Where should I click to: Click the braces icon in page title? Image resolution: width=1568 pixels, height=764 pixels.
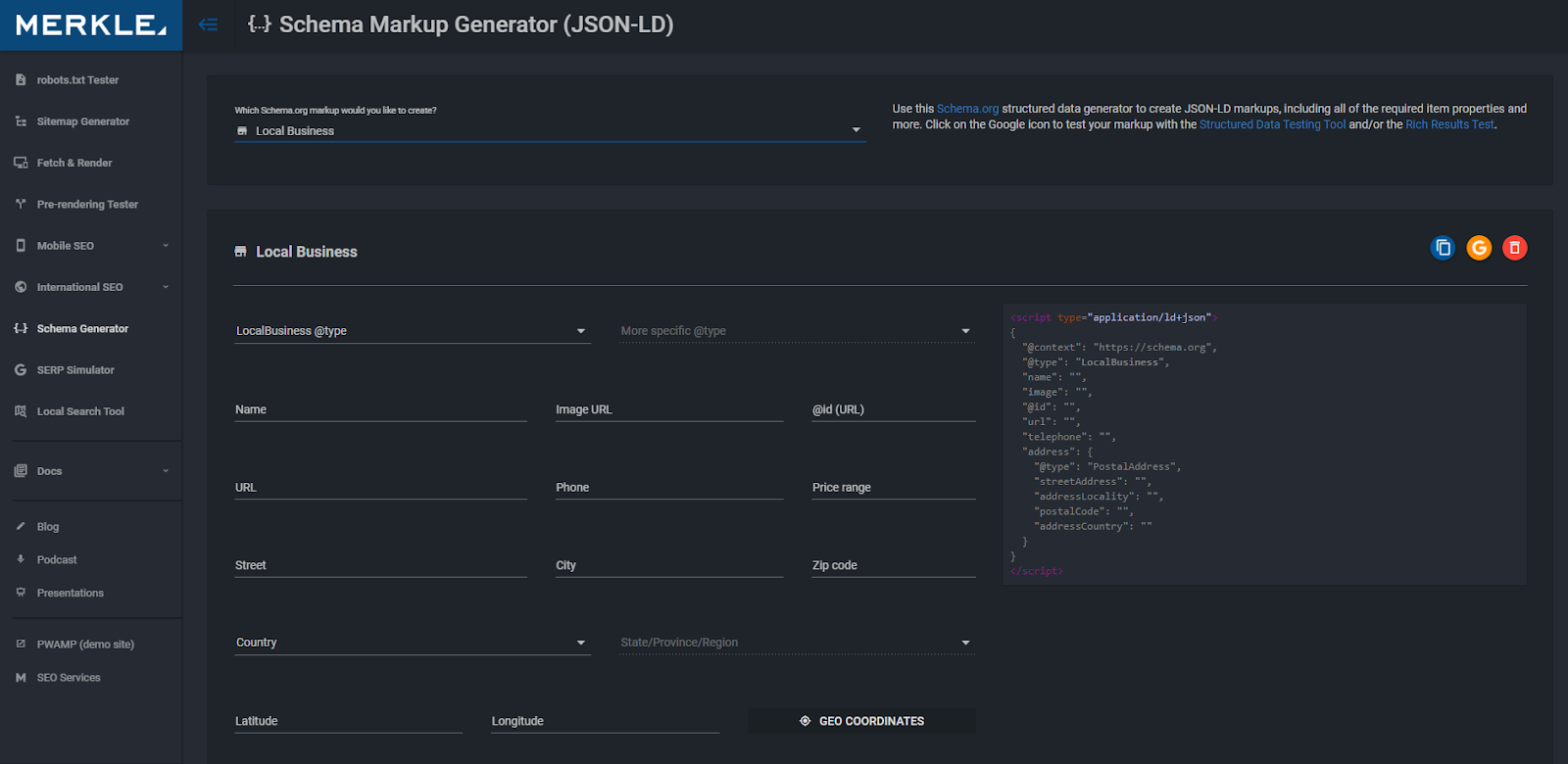259,24
